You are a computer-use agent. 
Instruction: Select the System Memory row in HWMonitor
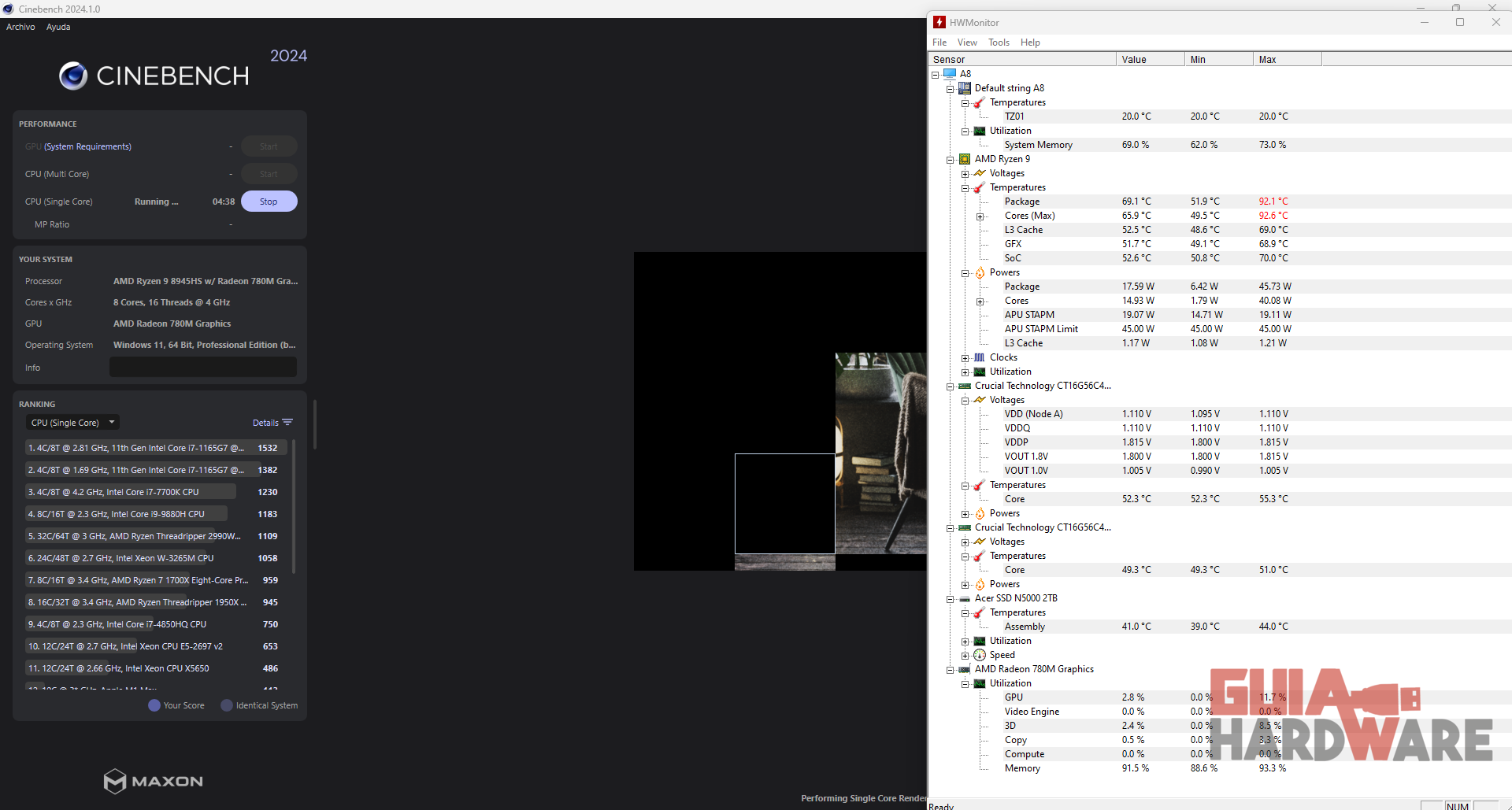[1219, 145]
